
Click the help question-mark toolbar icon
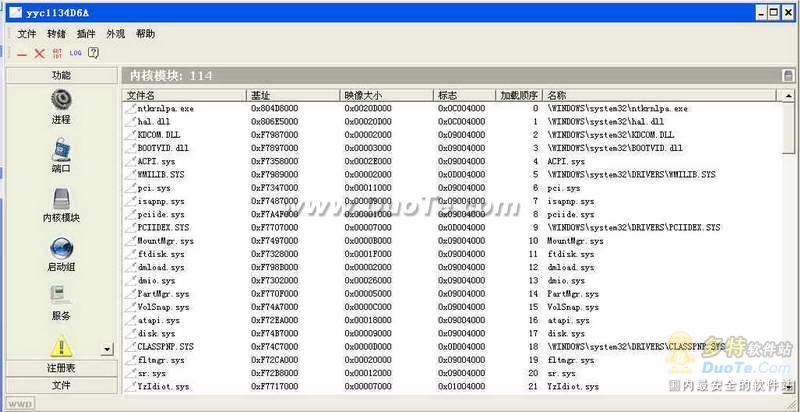[93, 53]
